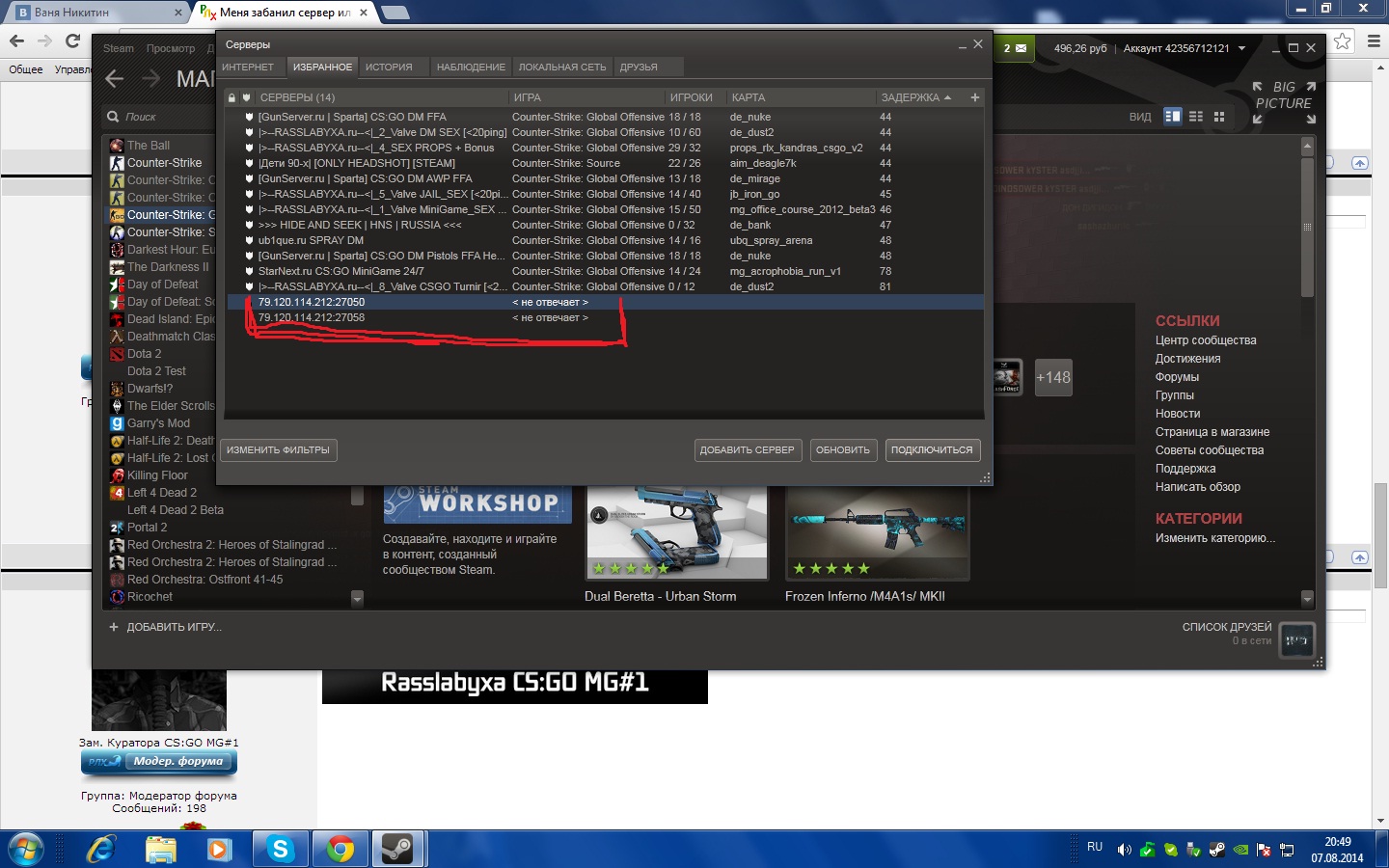Open Форумы link
The height and width of the screenshot is (868, 1389).
click(x=1177, y=377)
